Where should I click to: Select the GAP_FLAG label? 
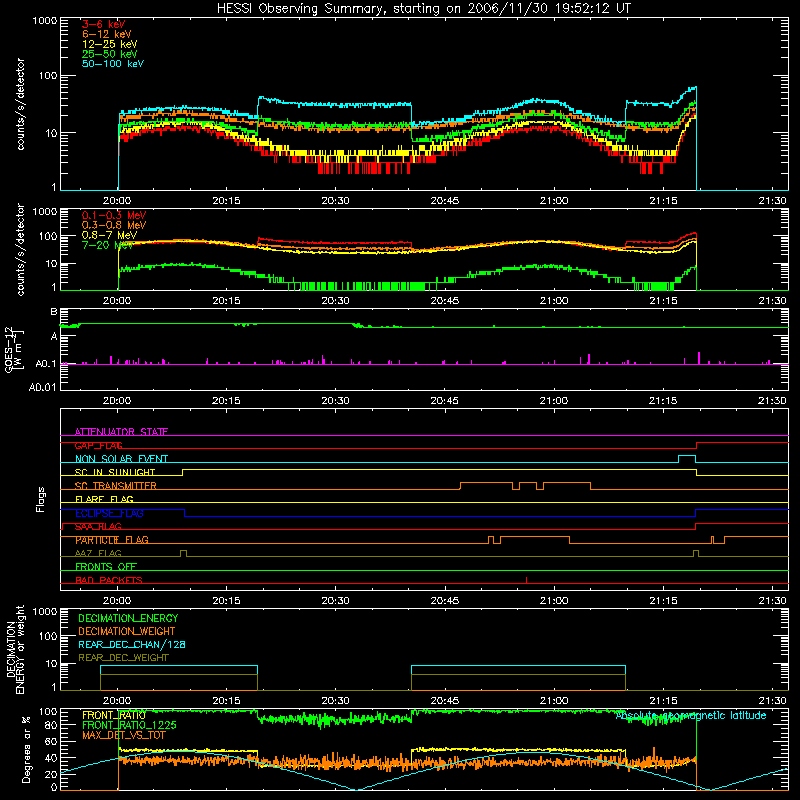click(98, 445)
